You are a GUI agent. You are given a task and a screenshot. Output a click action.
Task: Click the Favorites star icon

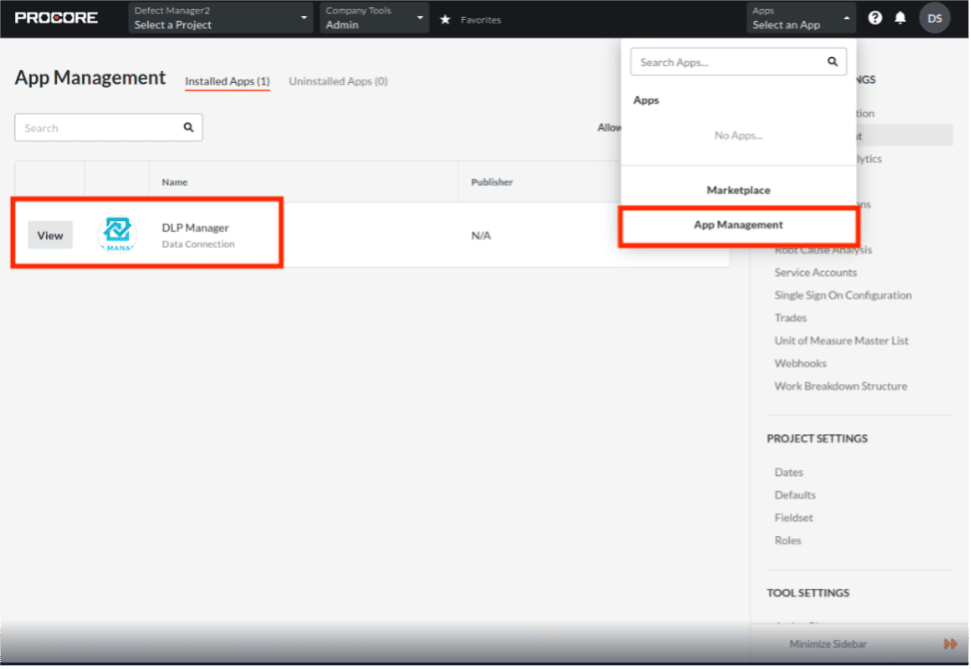[445, 20]
